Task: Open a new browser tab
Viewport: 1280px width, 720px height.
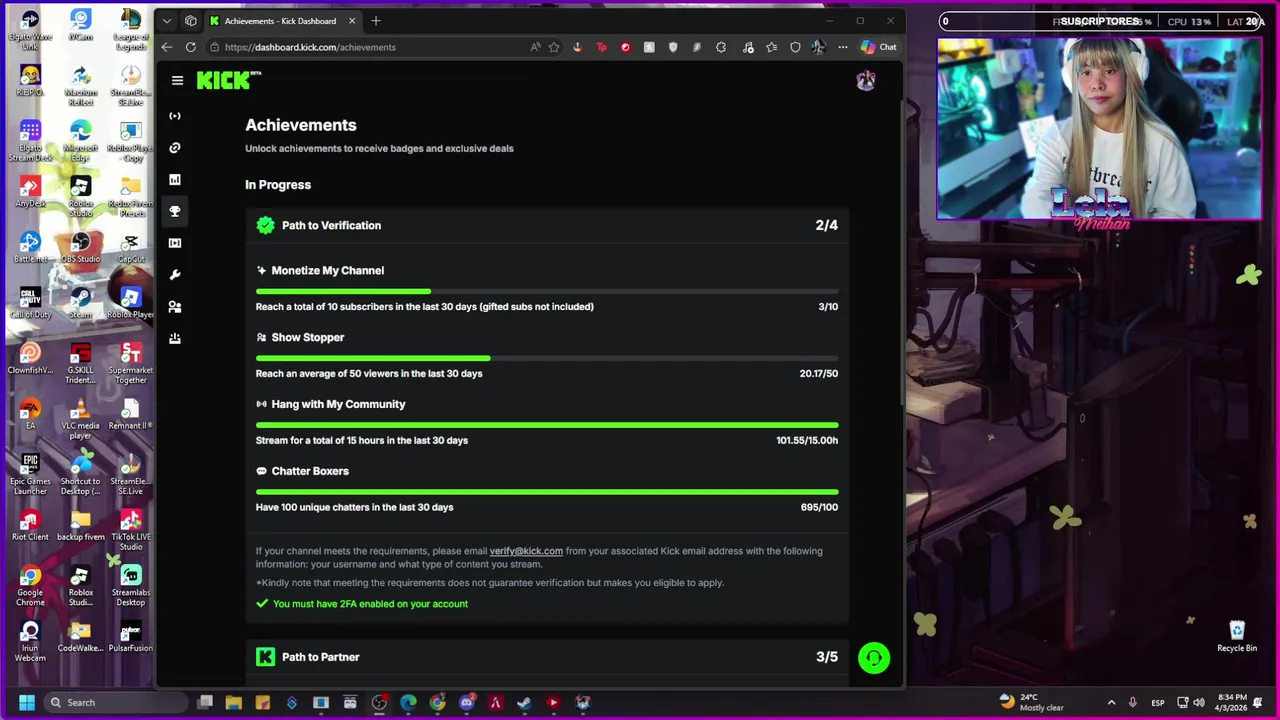Action: (x=376, y=21)
